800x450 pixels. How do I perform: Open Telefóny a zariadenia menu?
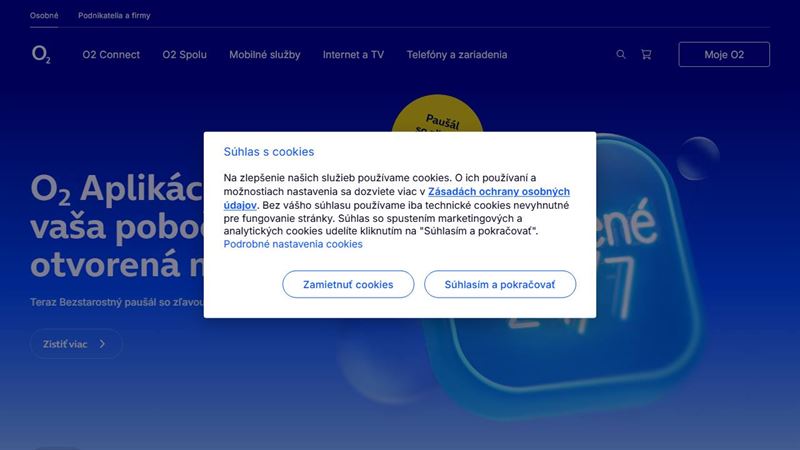[457, 55]
